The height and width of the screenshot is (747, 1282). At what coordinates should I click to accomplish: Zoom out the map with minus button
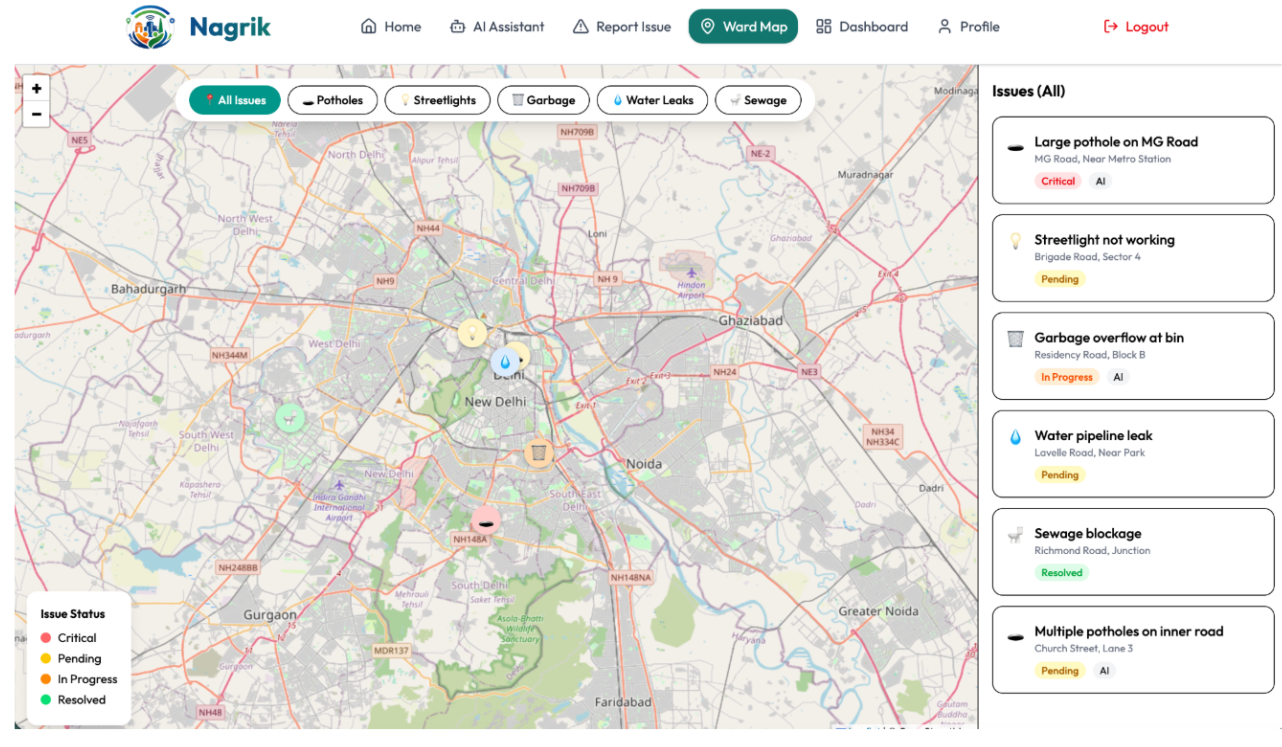[x=36, y=114]
